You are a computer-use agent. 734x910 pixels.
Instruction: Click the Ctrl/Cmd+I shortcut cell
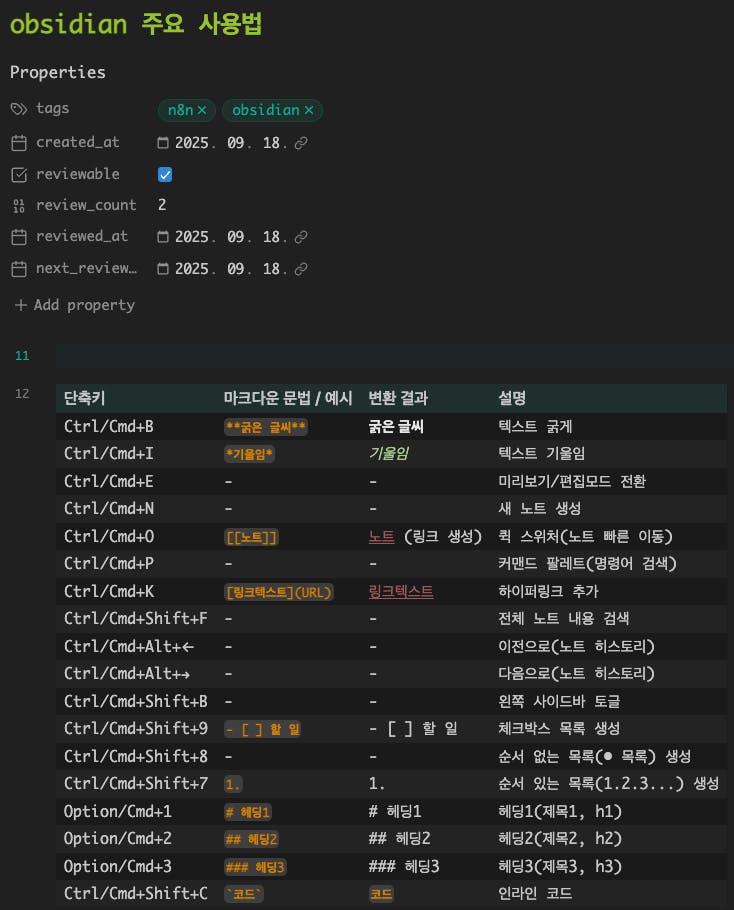(109, 454)
